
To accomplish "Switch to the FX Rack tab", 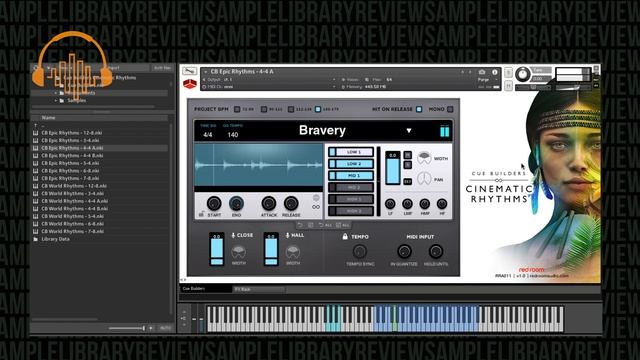I will [259, 289].
